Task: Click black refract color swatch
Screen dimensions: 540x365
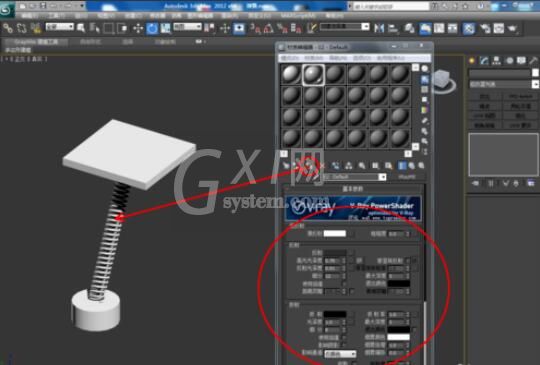Action: tap(335, 314)
